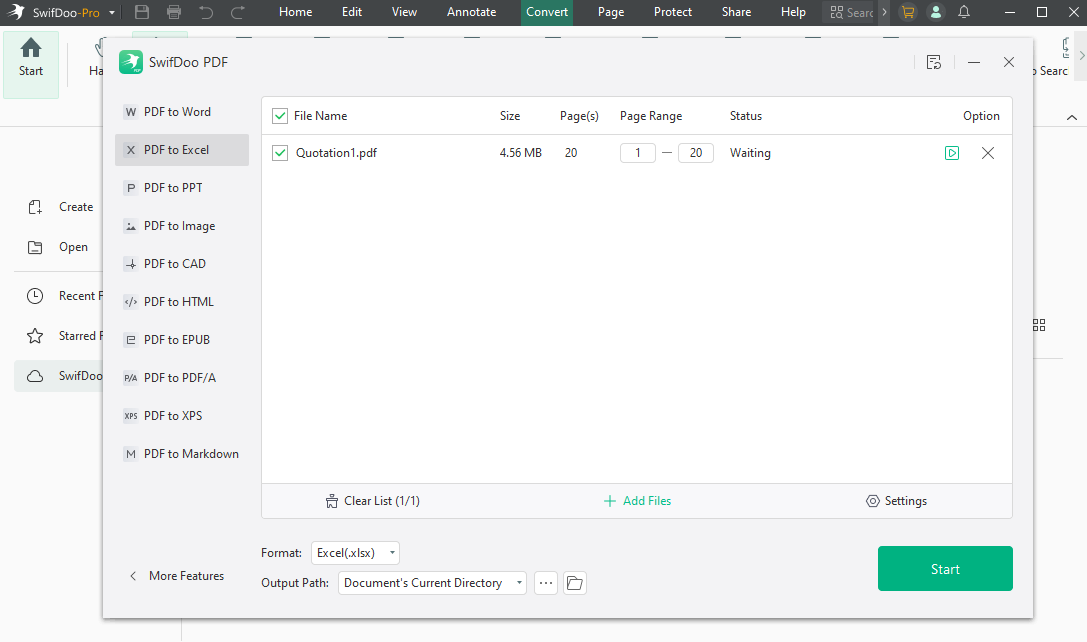Switch to the Annotate menu

(471, 12)
